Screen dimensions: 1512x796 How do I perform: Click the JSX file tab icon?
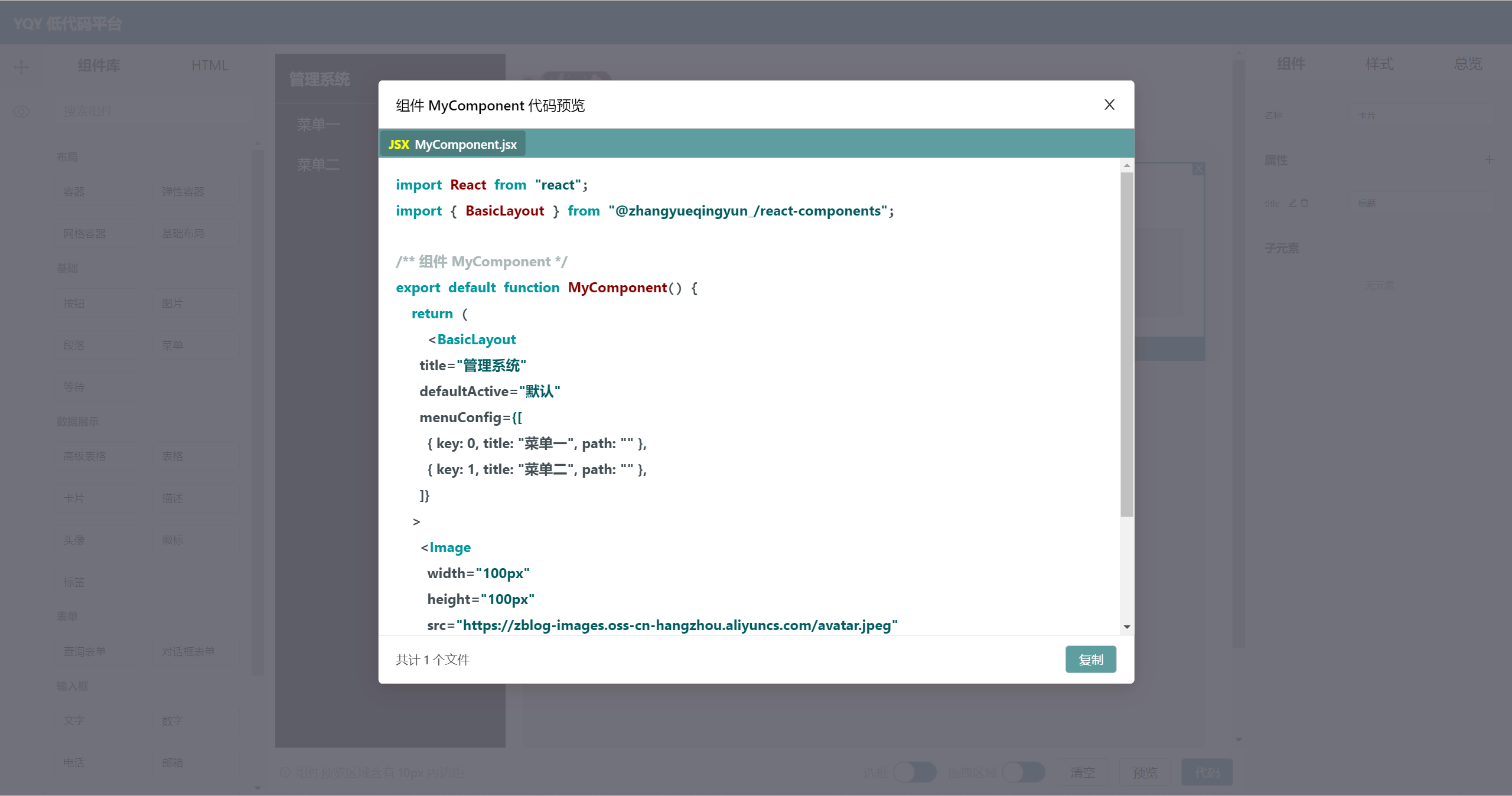pos(398,144)
